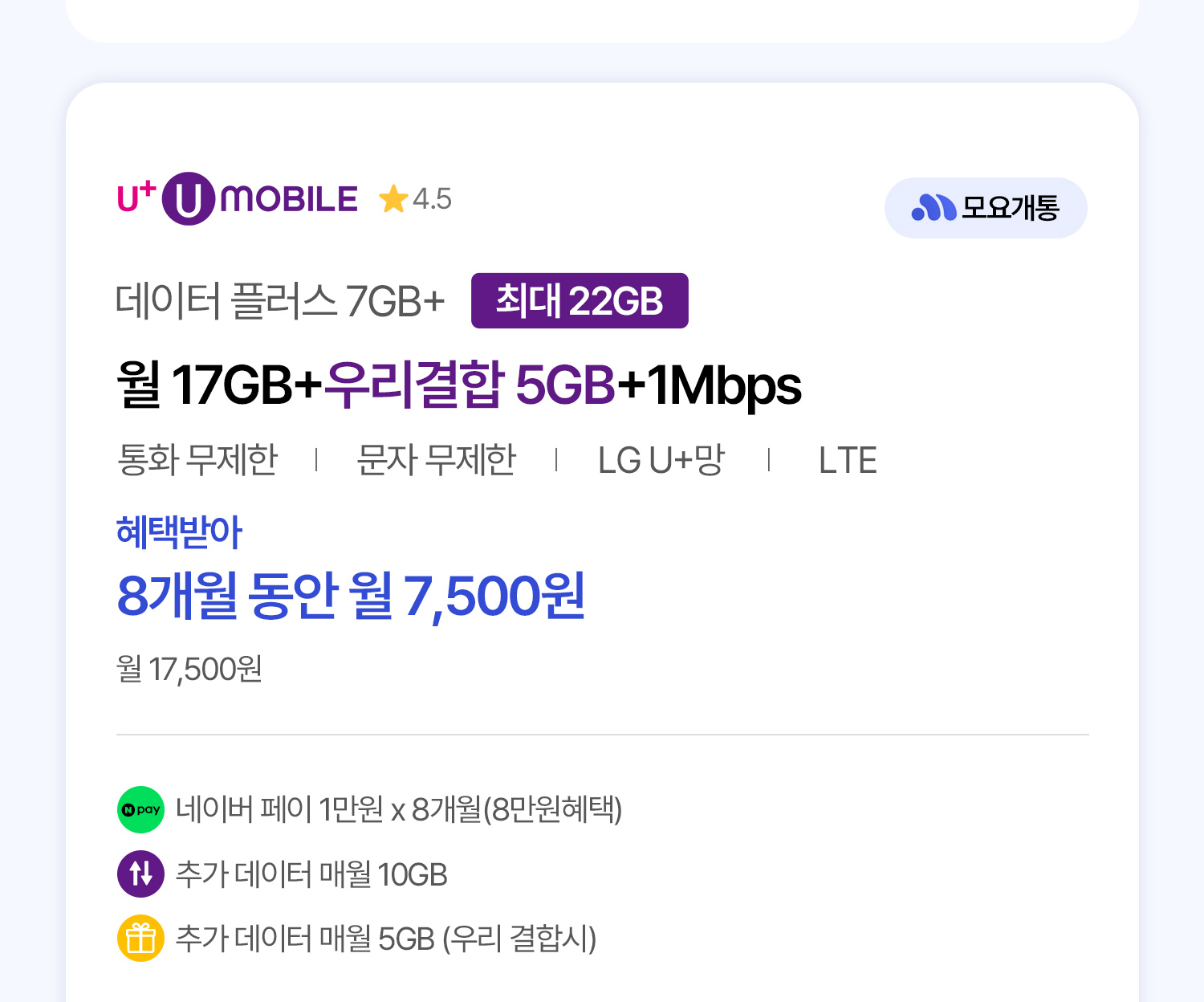The height and width of the screenshot is (1002, 1204).
Task: Click the yellow gift box icon
Action: coord(141,938)
